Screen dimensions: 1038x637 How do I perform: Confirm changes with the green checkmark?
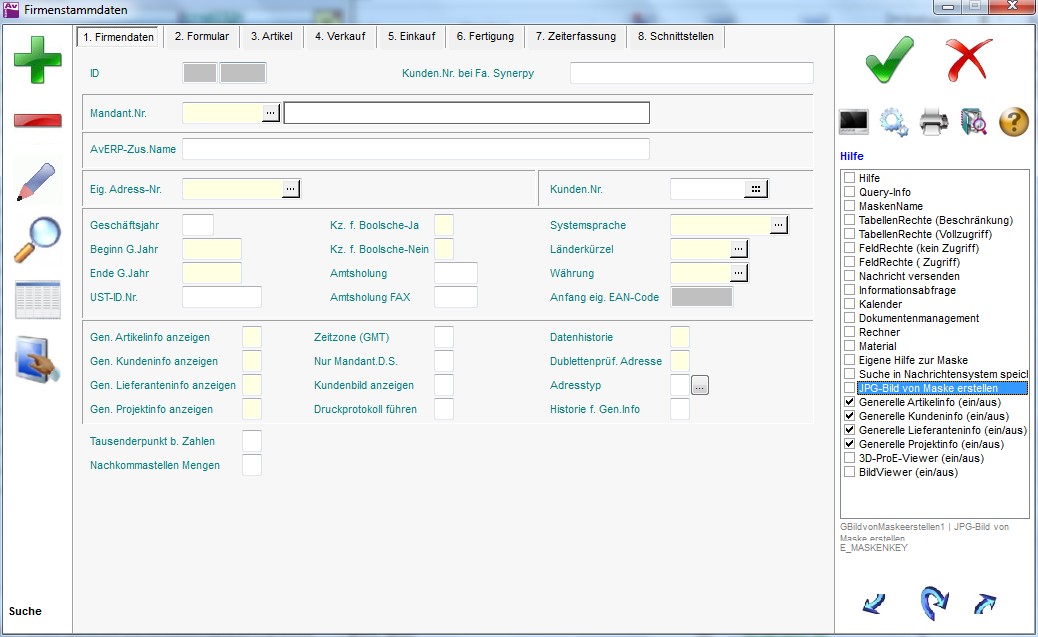[889, 59]
